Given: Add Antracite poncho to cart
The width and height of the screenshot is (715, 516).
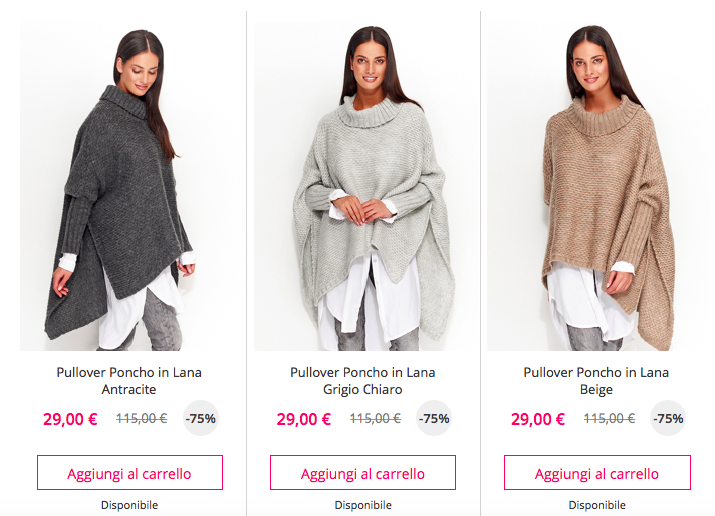Looking at the screenshot, I should [130, 473].
